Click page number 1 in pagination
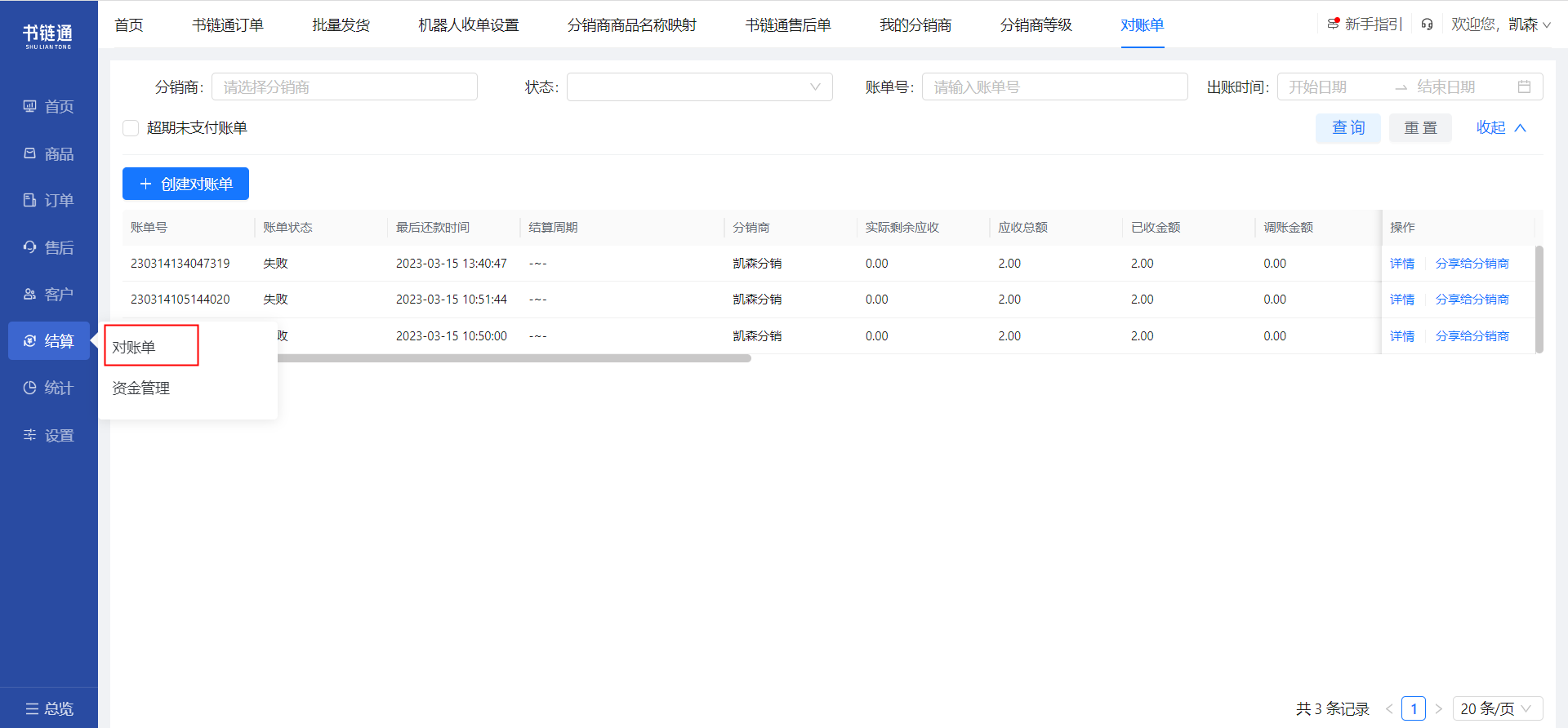 (1414, 708)
